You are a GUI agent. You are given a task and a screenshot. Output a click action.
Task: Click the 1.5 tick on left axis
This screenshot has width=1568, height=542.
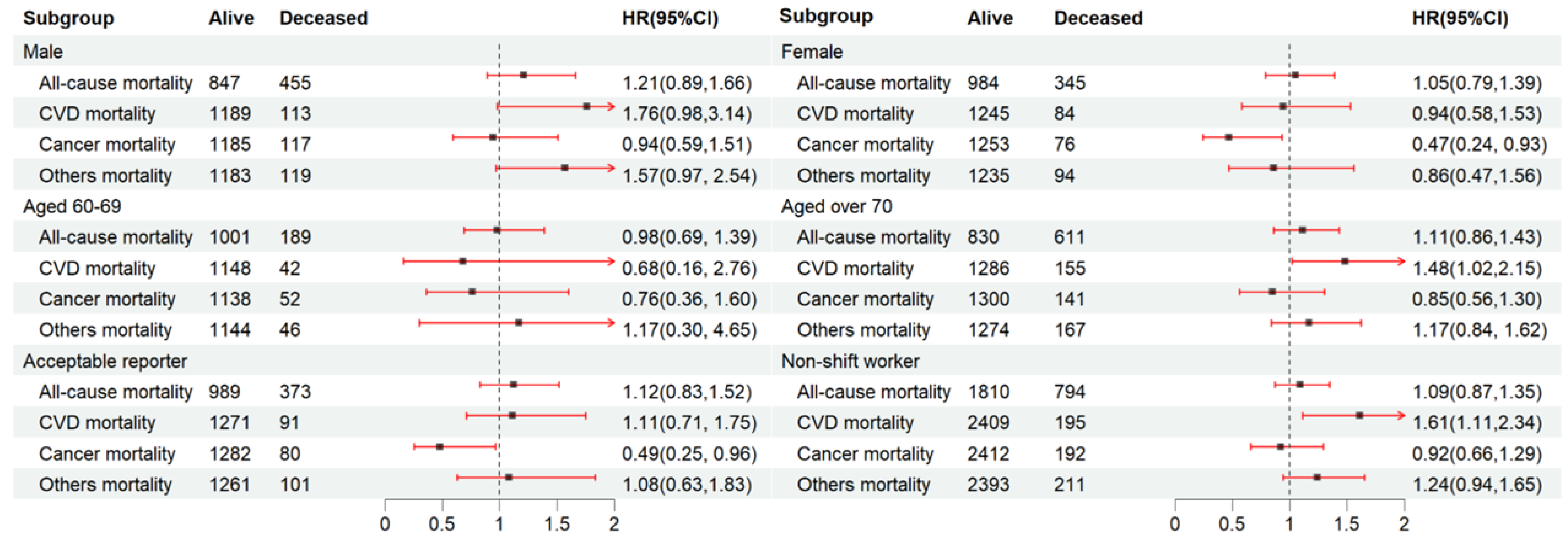click(556, 524)
